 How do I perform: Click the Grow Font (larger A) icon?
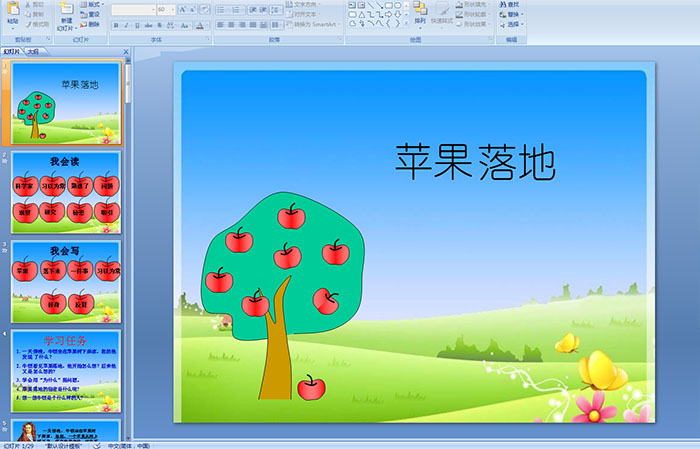click(x=182, y=9)
